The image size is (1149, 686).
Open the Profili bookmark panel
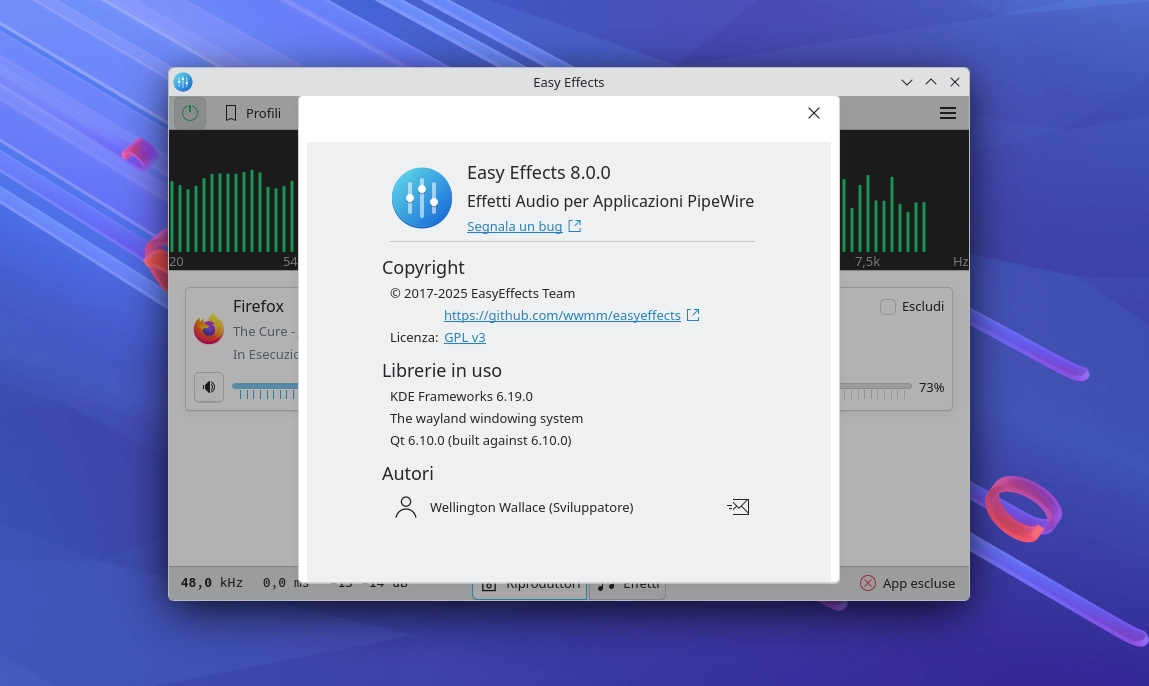[x=251, y=113]
